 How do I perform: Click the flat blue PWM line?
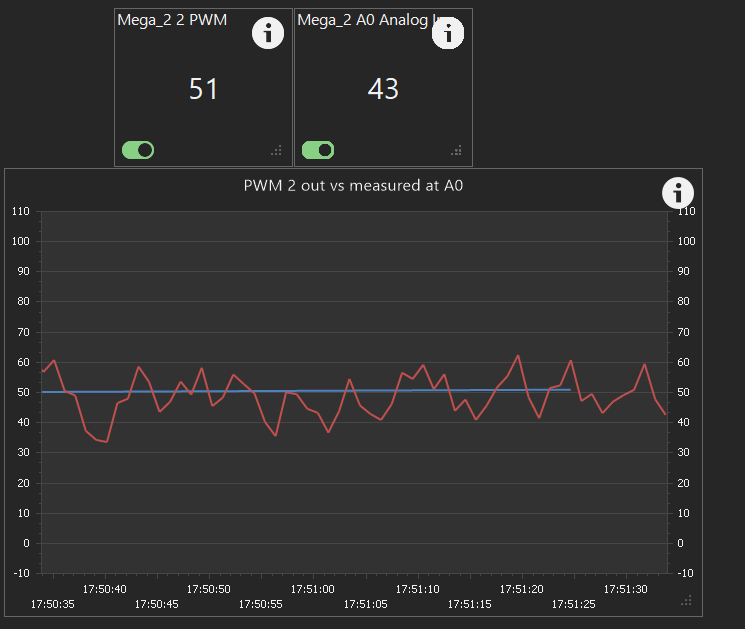(x=306, y=391)
